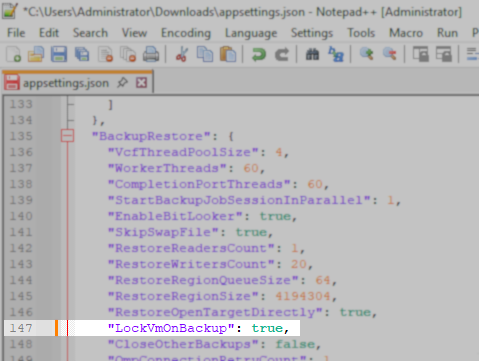Viewport: 479px width, 361px height.
Task: Print the document with the printer icon
Action: point(151,54)
